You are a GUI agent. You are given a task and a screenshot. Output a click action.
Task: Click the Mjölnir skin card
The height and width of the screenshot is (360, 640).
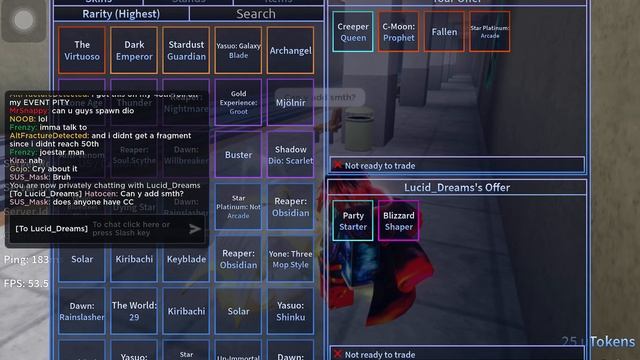291,102
